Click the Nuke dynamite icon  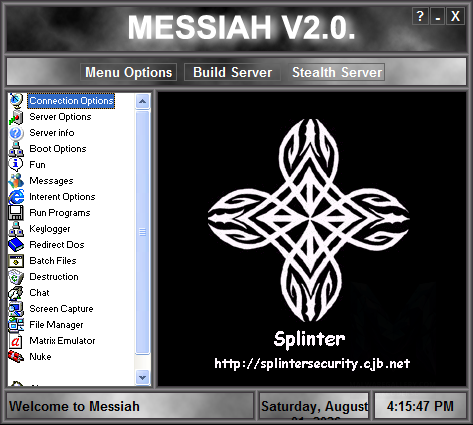(x=16, y=357)
